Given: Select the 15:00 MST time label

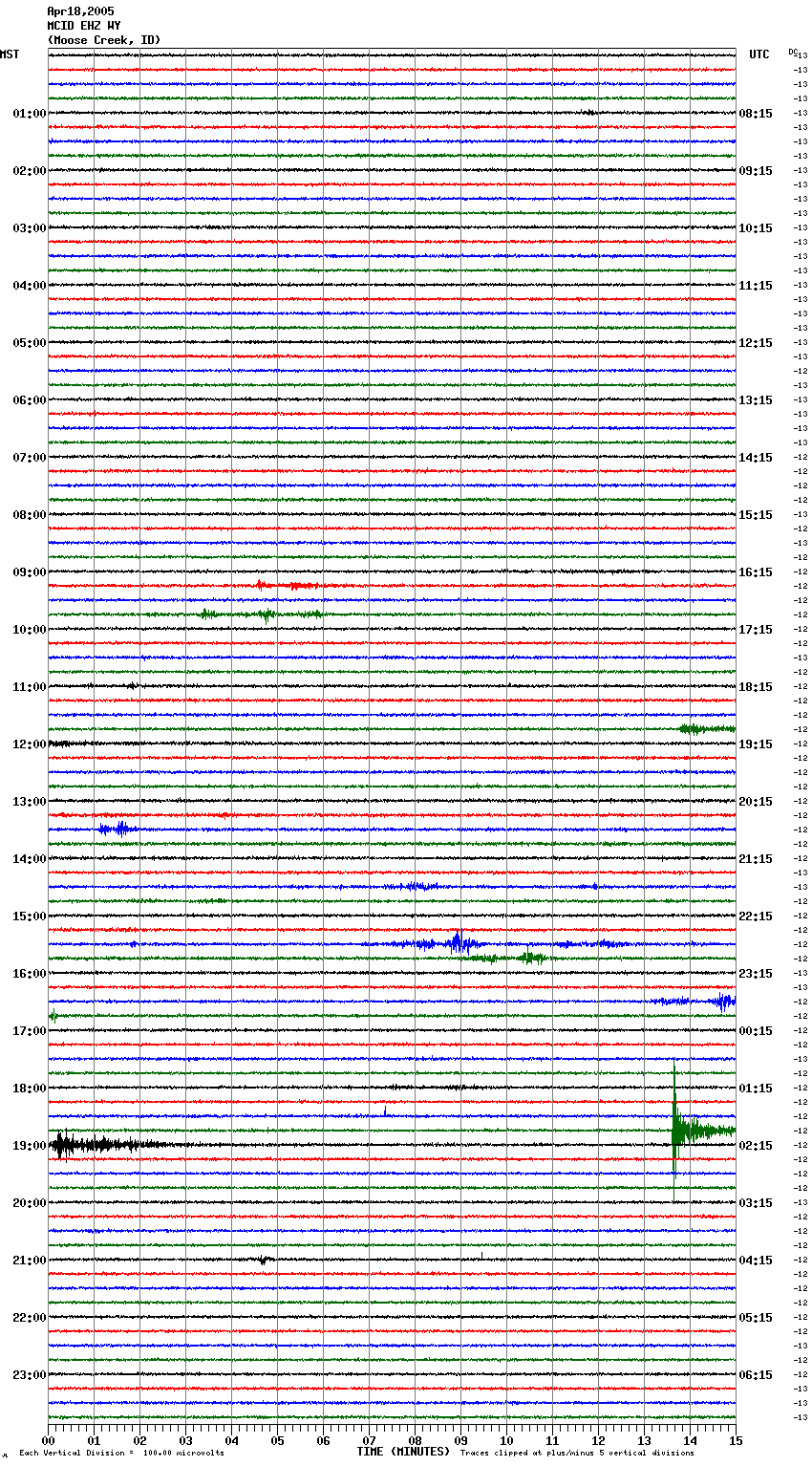Looking at the screenshot, I should pos(30,916).
